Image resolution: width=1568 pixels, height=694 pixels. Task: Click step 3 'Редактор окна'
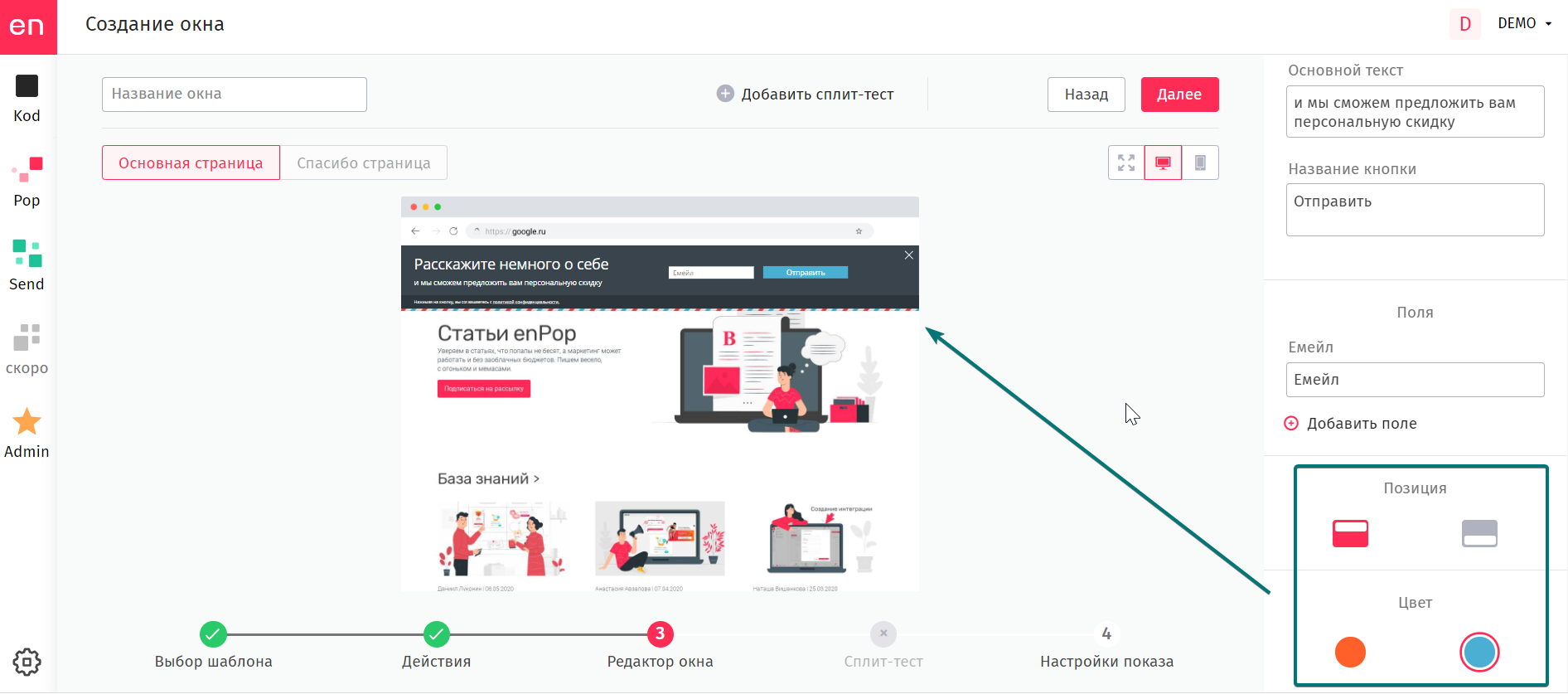point(660,634)
